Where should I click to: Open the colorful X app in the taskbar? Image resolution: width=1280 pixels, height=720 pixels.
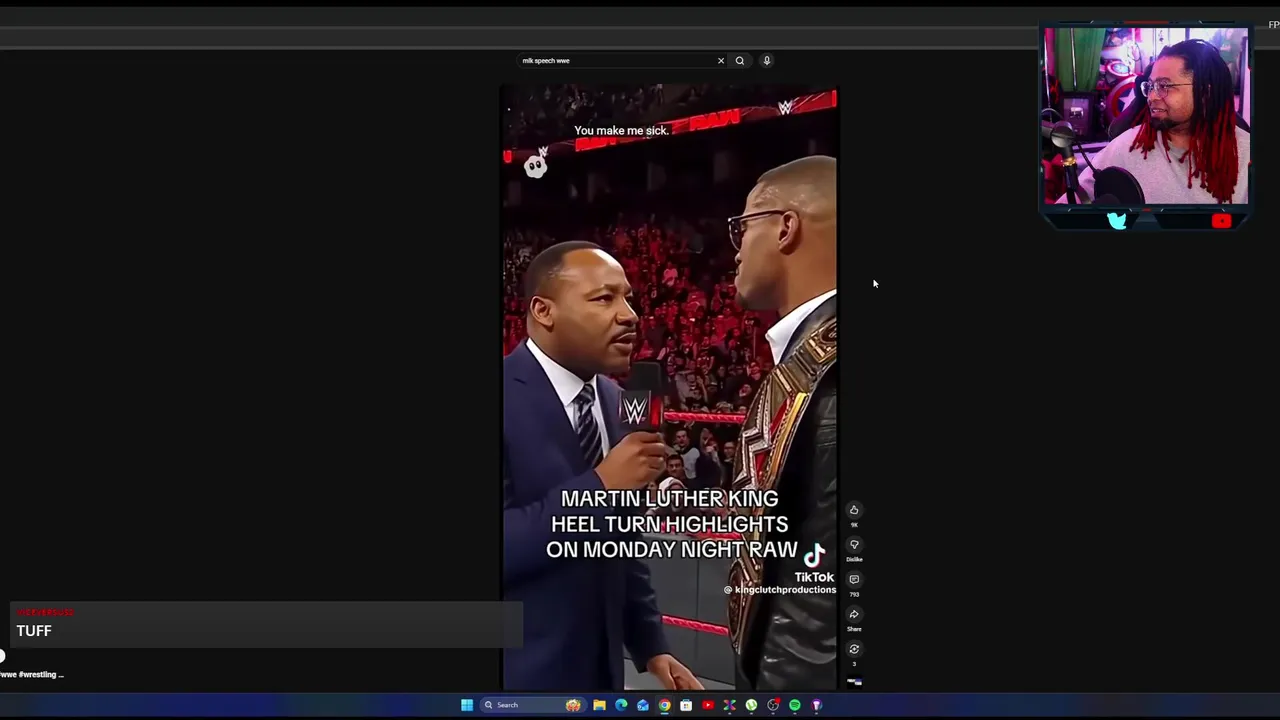click(x=729, y=705)
